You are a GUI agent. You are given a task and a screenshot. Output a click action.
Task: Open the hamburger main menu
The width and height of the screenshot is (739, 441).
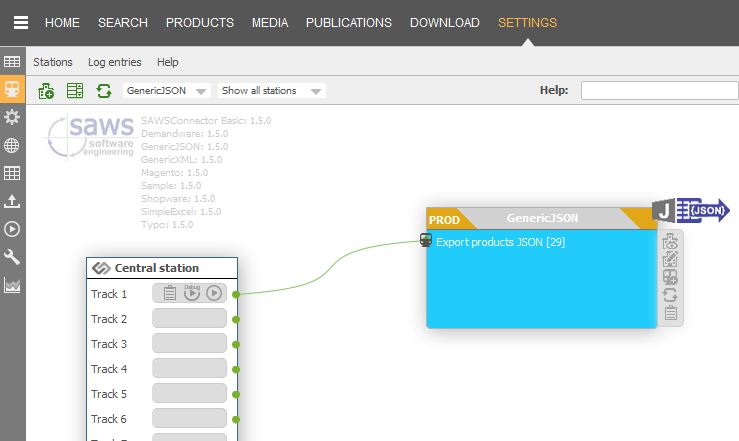click(21, 23)
